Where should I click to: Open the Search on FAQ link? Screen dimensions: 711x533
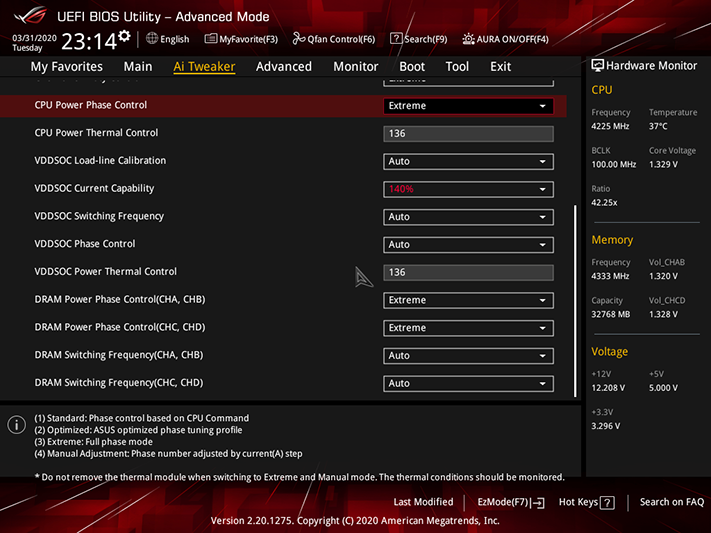click(x=672, y=502)
